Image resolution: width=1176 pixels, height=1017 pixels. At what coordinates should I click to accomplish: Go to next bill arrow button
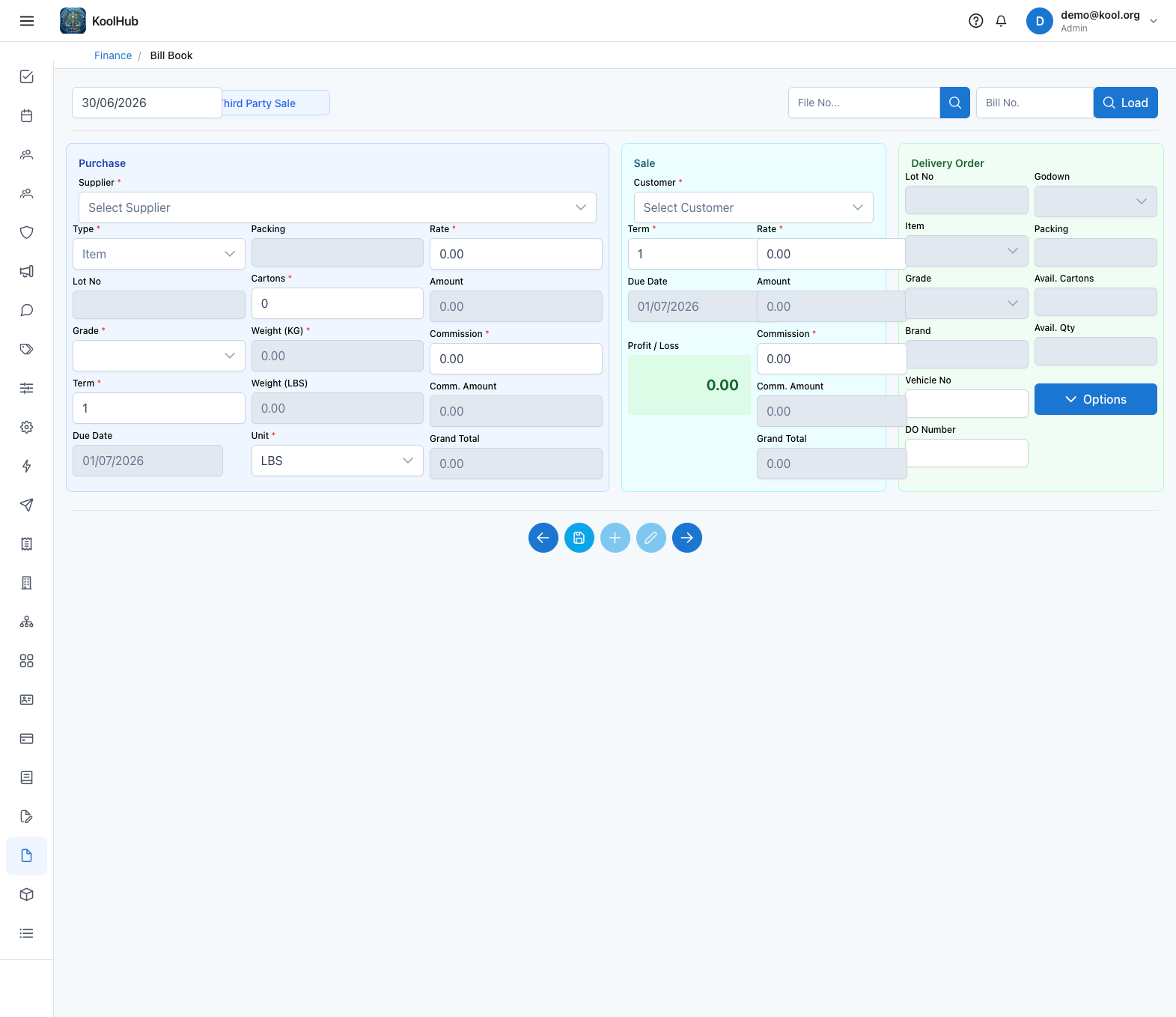pos(687,538)
